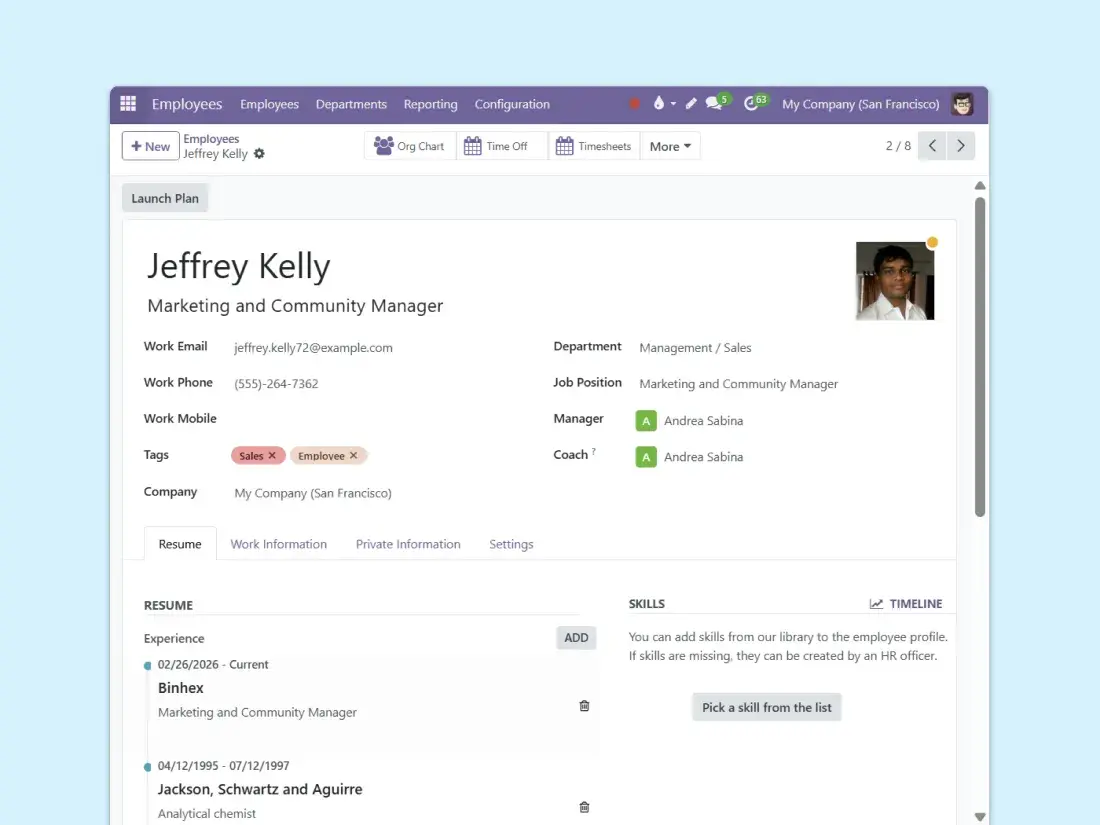
Task: Remove the Sales tag
Action: tap(272, 456)
